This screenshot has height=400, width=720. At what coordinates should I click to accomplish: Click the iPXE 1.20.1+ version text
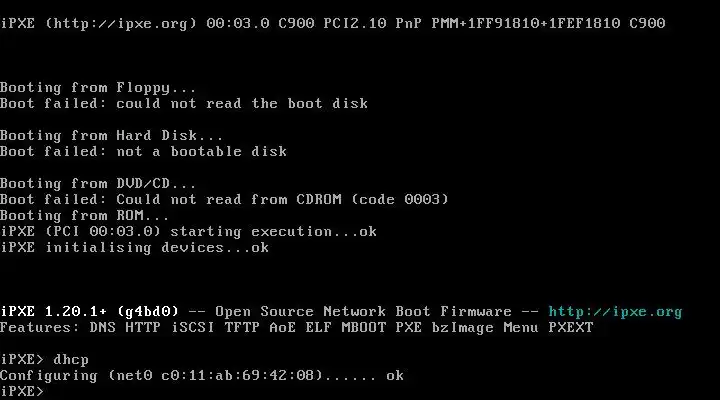coord(53,312)
